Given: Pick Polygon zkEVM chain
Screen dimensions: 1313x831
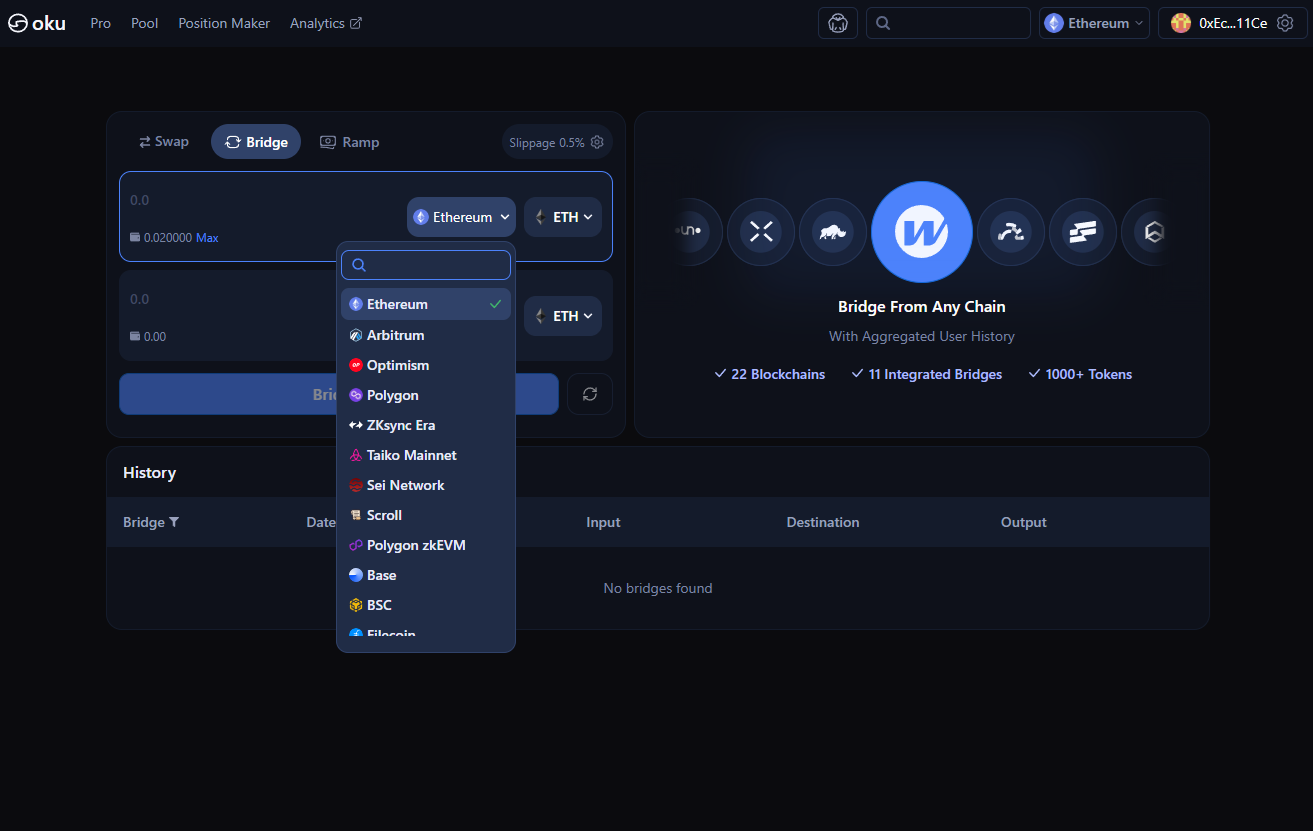Looking at the screenshot, I should click(426, 545).
